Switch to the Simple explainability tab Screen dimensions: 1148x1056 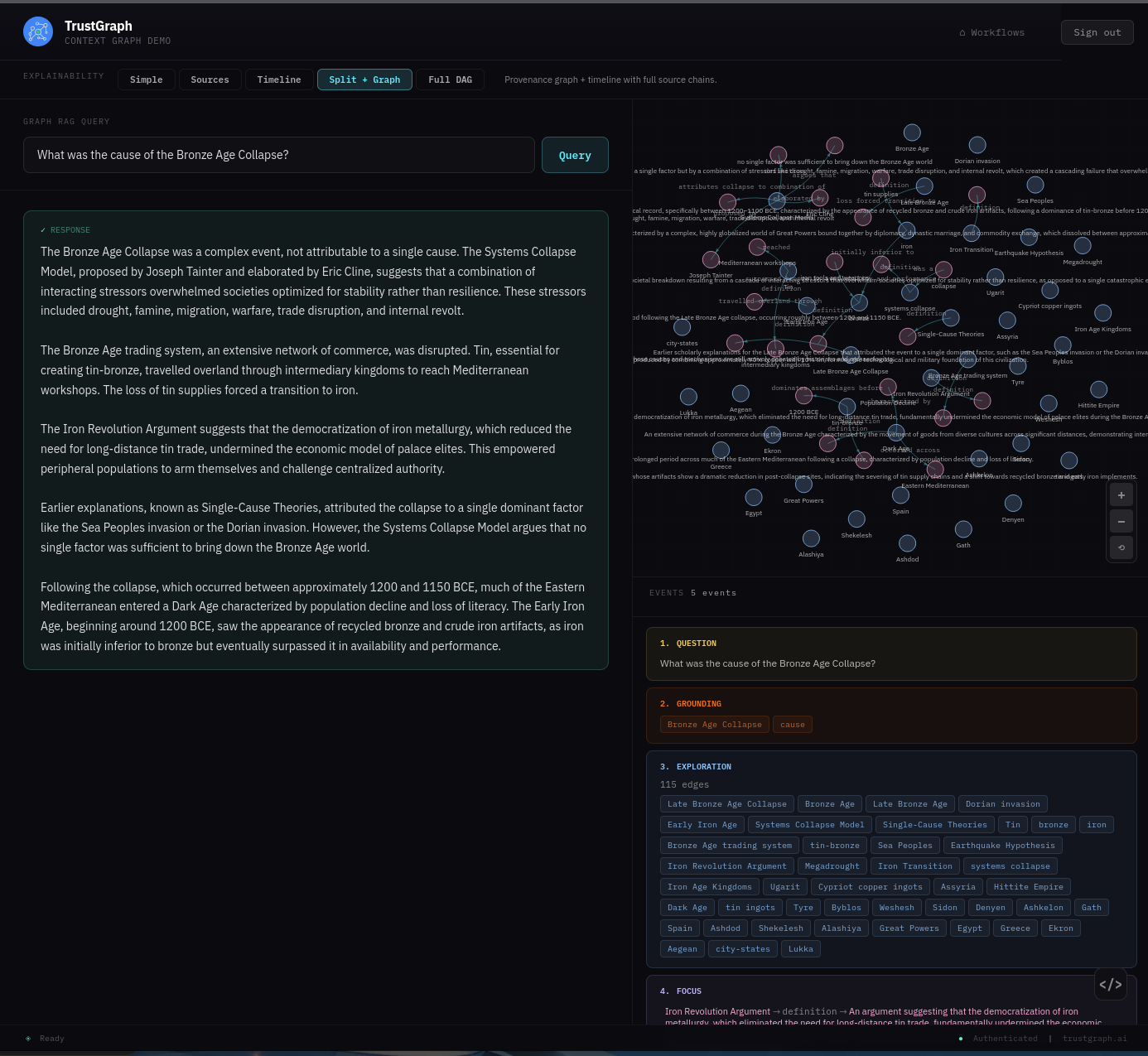[x=147, y=80]
